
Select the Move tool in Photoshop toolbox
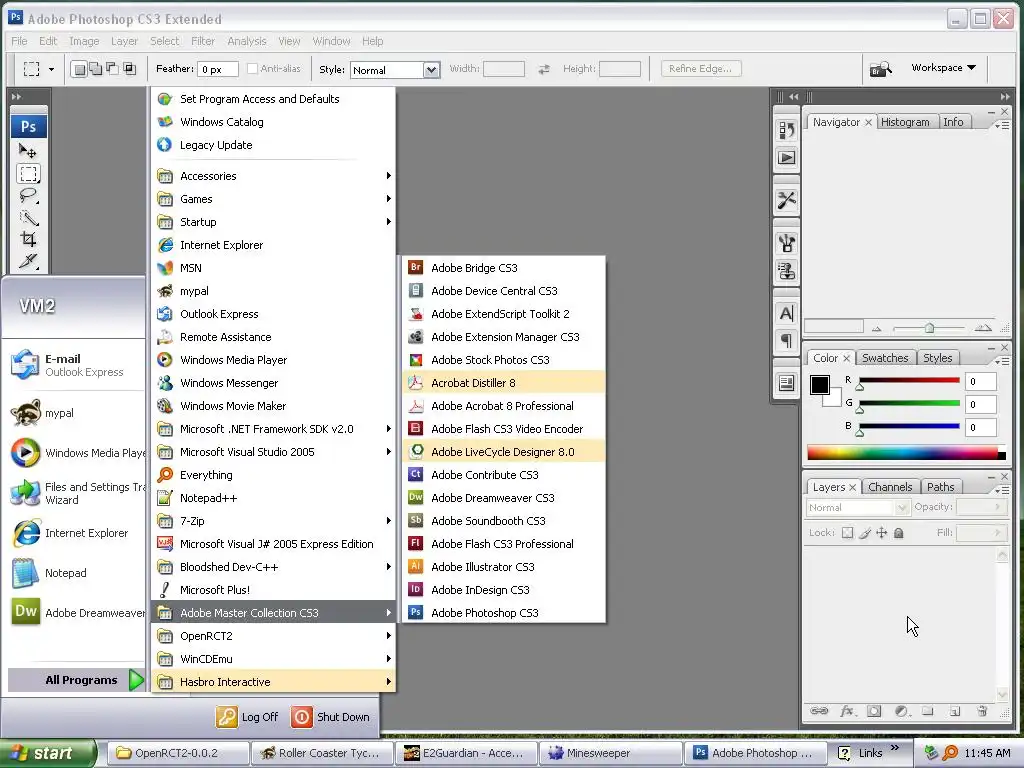coord(28,152)
